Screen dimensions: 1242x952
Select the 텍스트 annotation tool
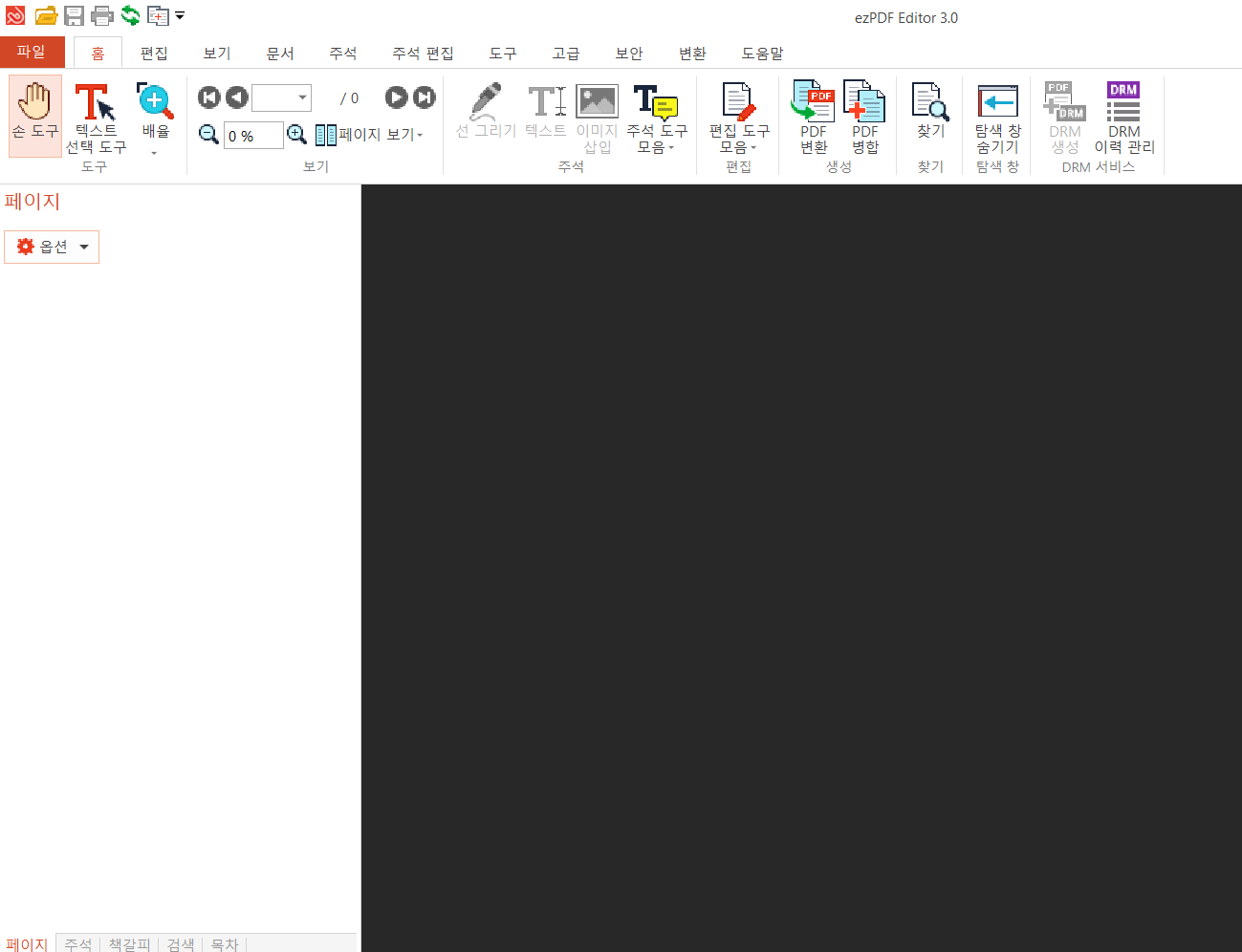point(546,111)
